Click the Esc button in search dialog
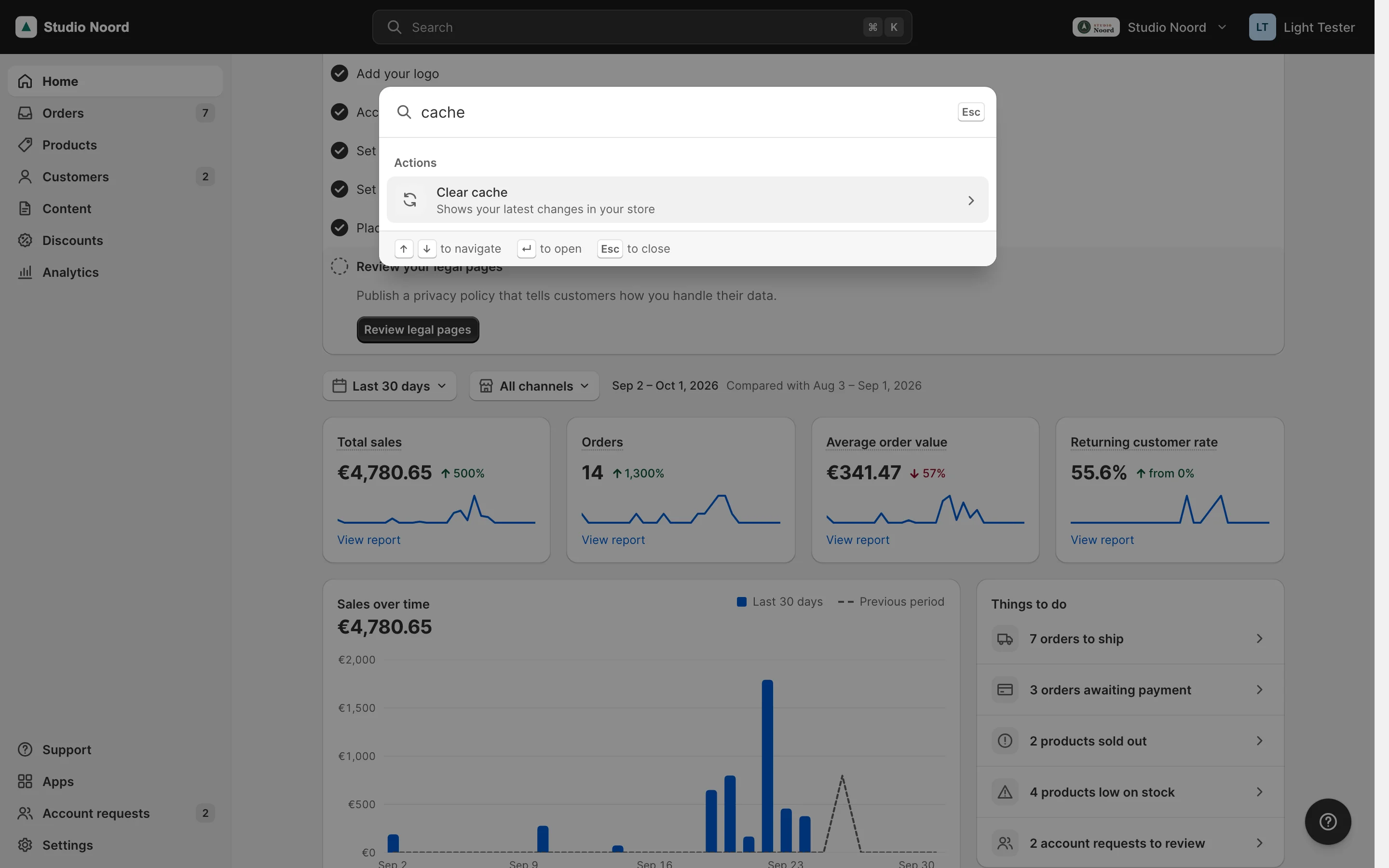 pyautogui.click(x=970, y=112)
